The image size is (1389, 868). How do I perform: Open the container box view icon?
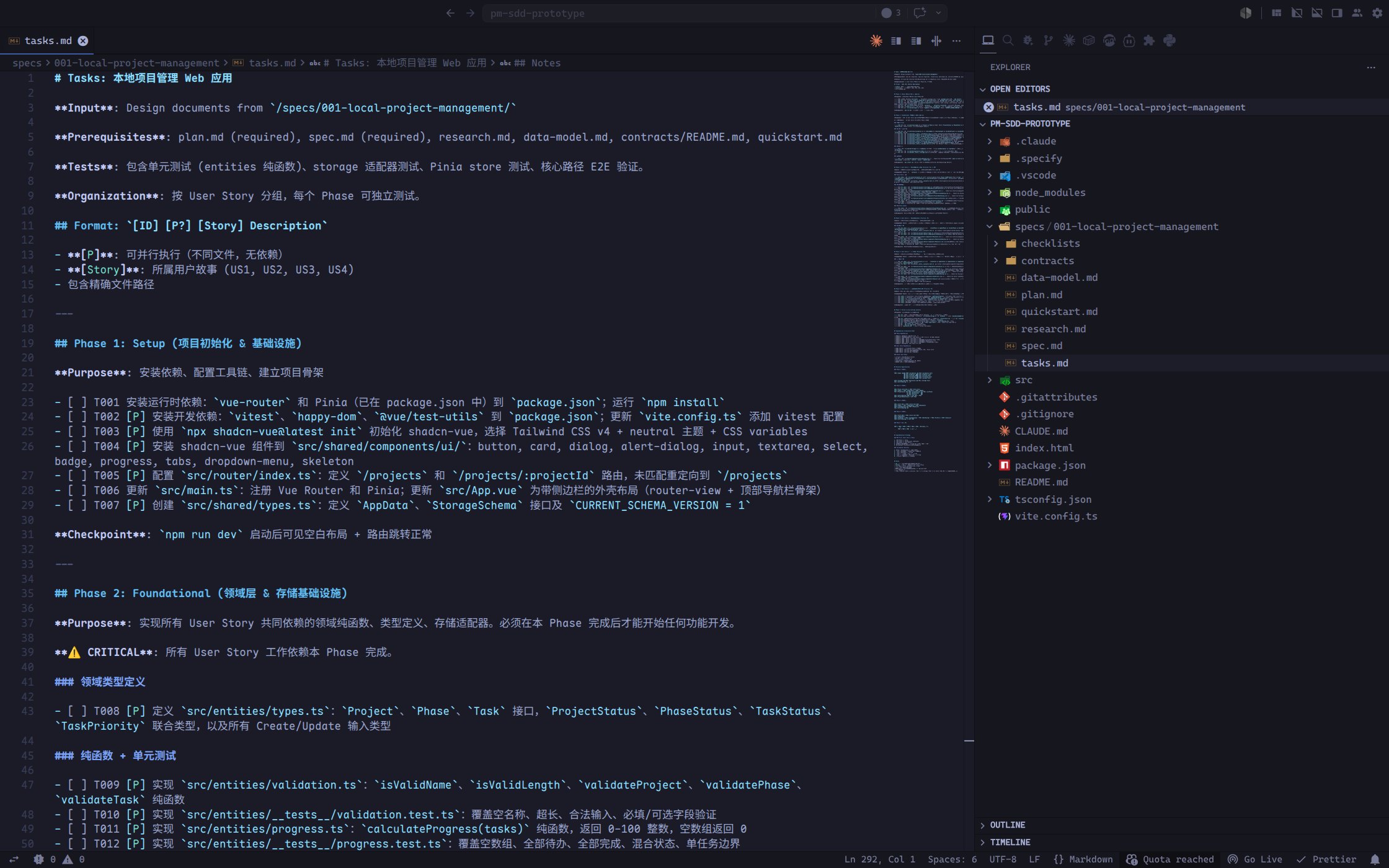point(1089,40)
